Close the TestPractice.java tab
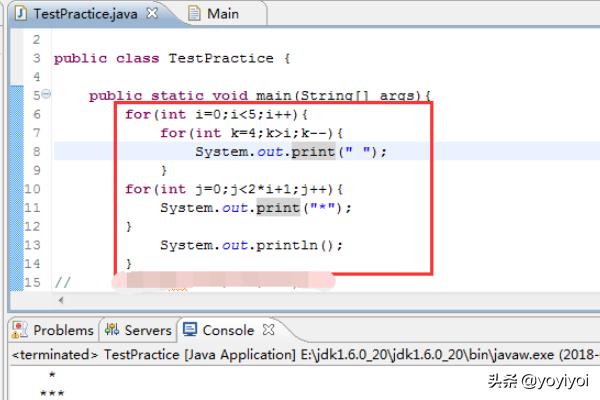The width and height of the screenshot is (600, 400). [152, 13]
